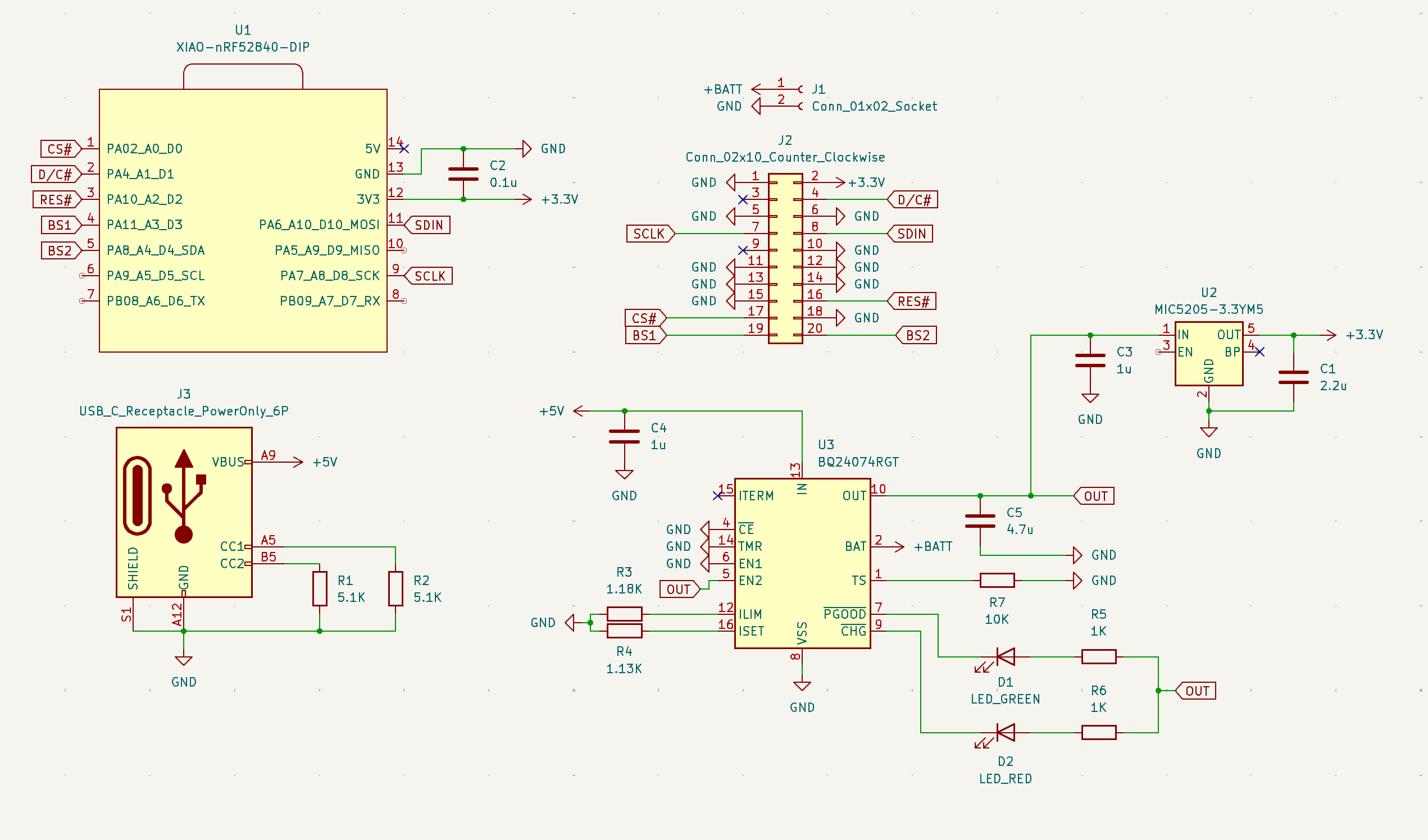Click the GND power symbol under U3 VSS

[x=802, y=687]
